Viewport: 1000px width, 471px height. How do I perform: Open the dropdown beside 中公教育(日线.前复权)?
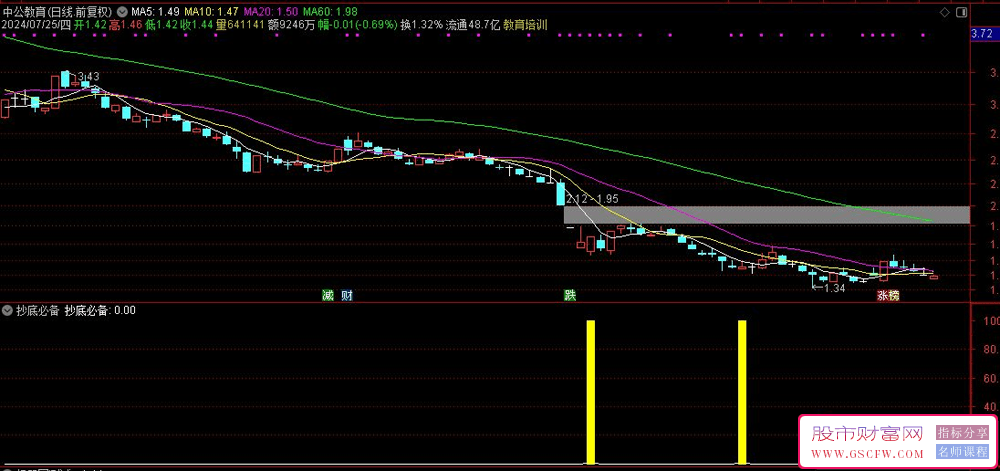point(122,11)
